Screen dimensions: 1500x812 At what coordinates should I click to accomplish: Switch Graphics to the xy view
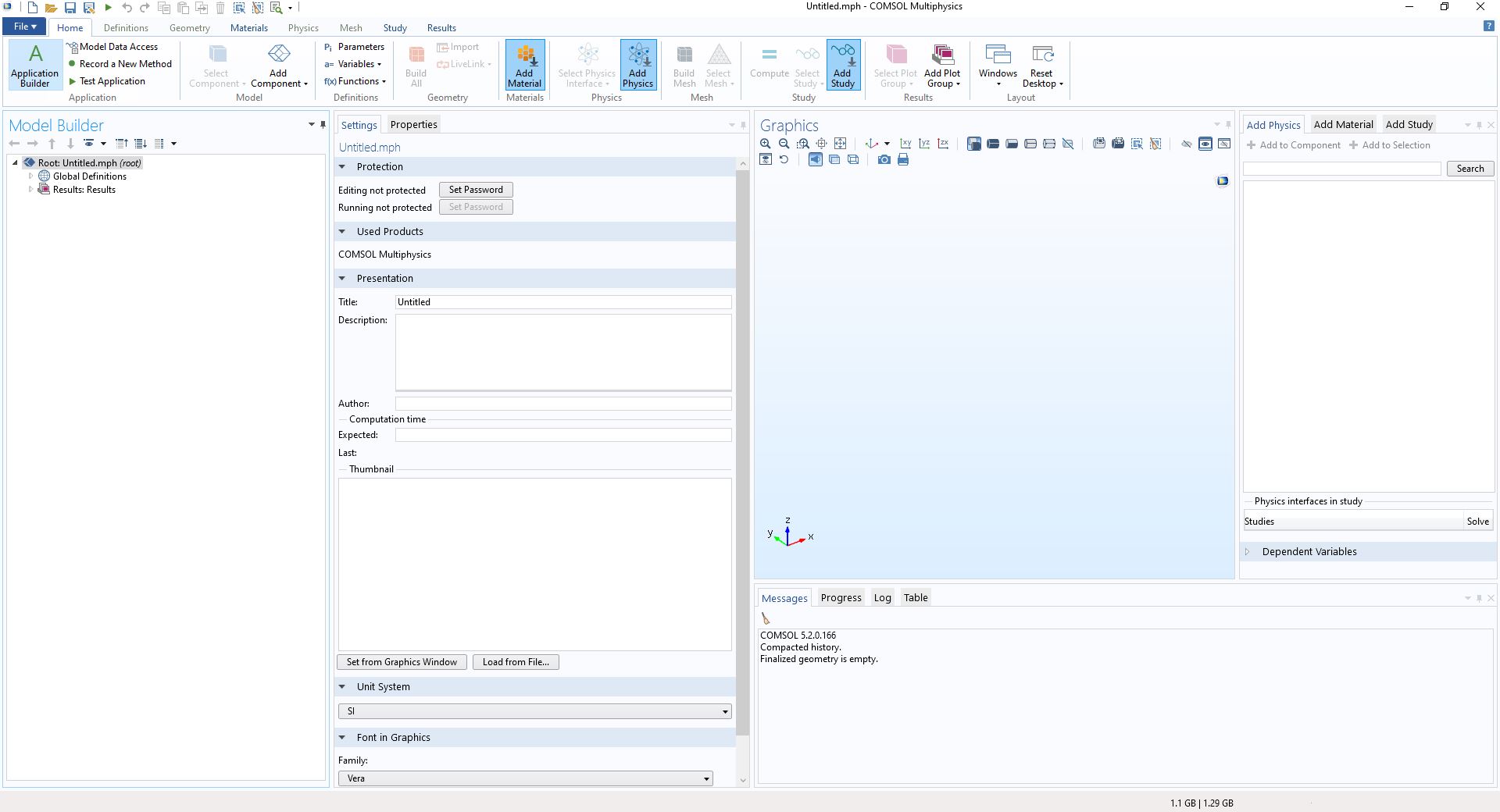pos(905,144)
